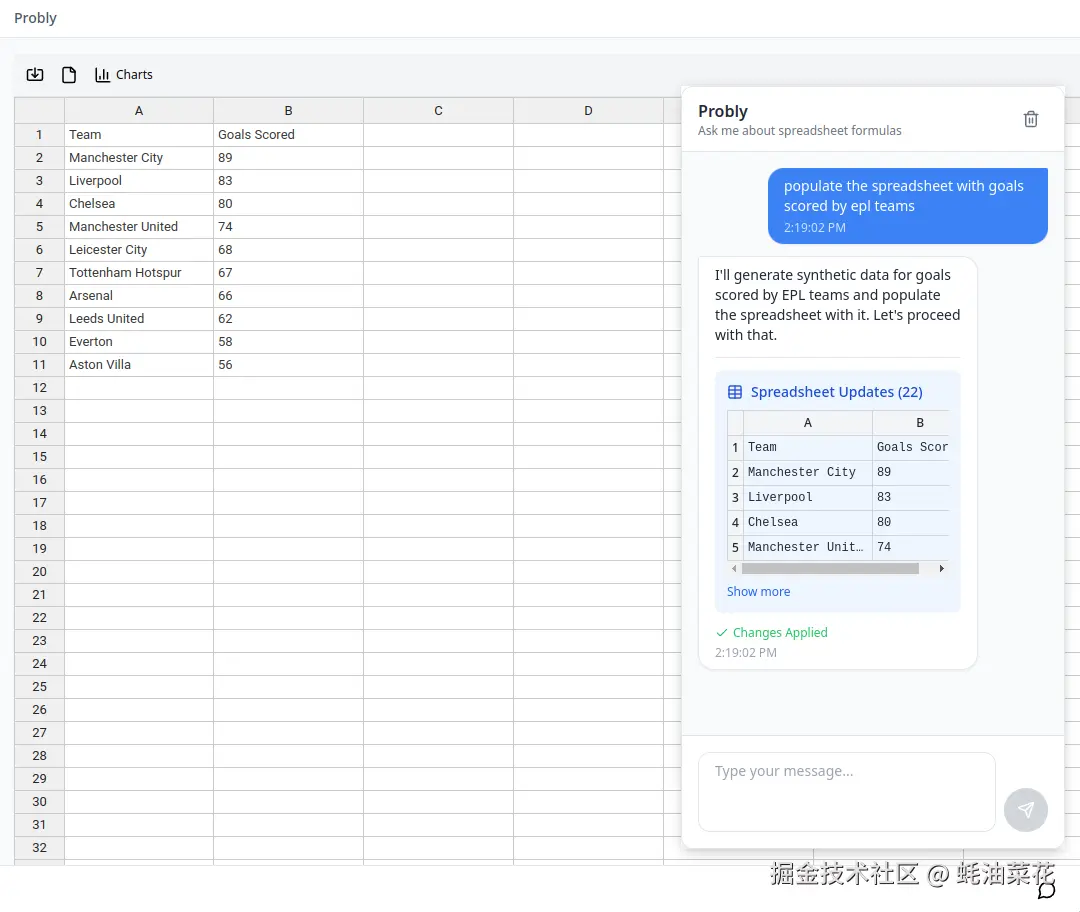Select the Tottenham Hotspur cell
This screenshot has height=912, width=1080.
[x=139, y=273]
